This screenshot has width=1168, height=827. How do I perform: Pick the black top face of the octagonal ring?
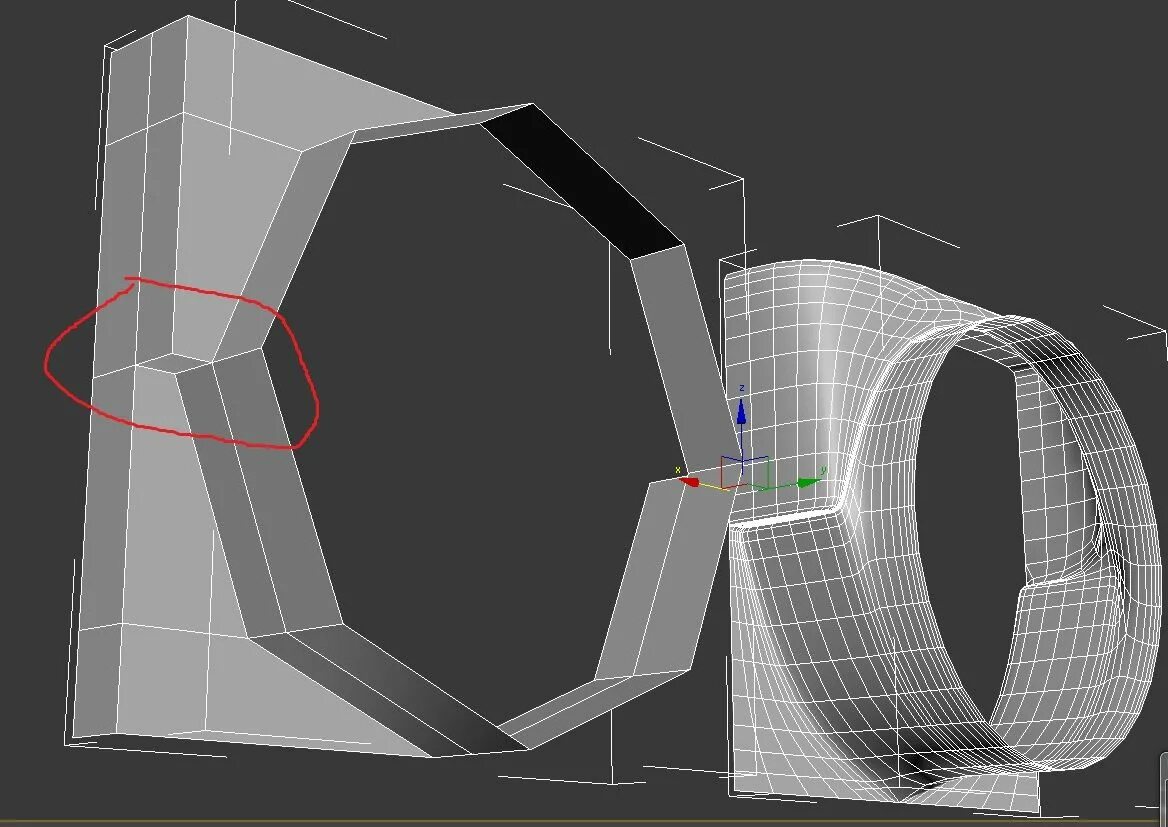point(582,181)
